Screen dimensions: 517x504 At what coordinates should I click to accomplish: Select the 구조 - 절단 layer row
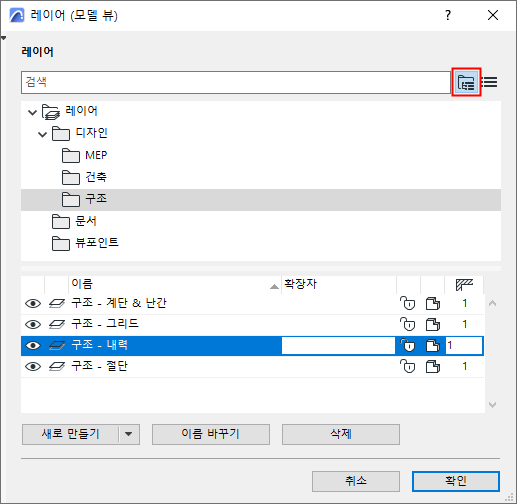click(252, 367)
